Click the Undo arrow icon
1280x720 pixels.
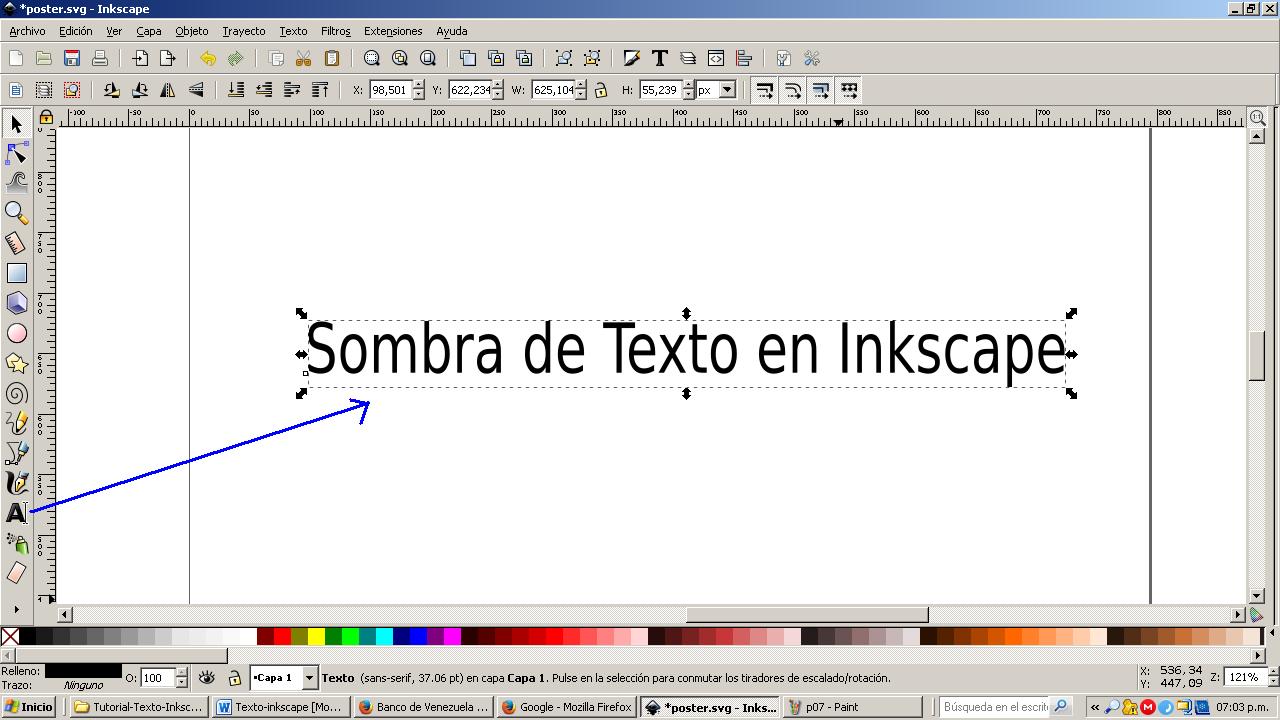click(208, 58)
